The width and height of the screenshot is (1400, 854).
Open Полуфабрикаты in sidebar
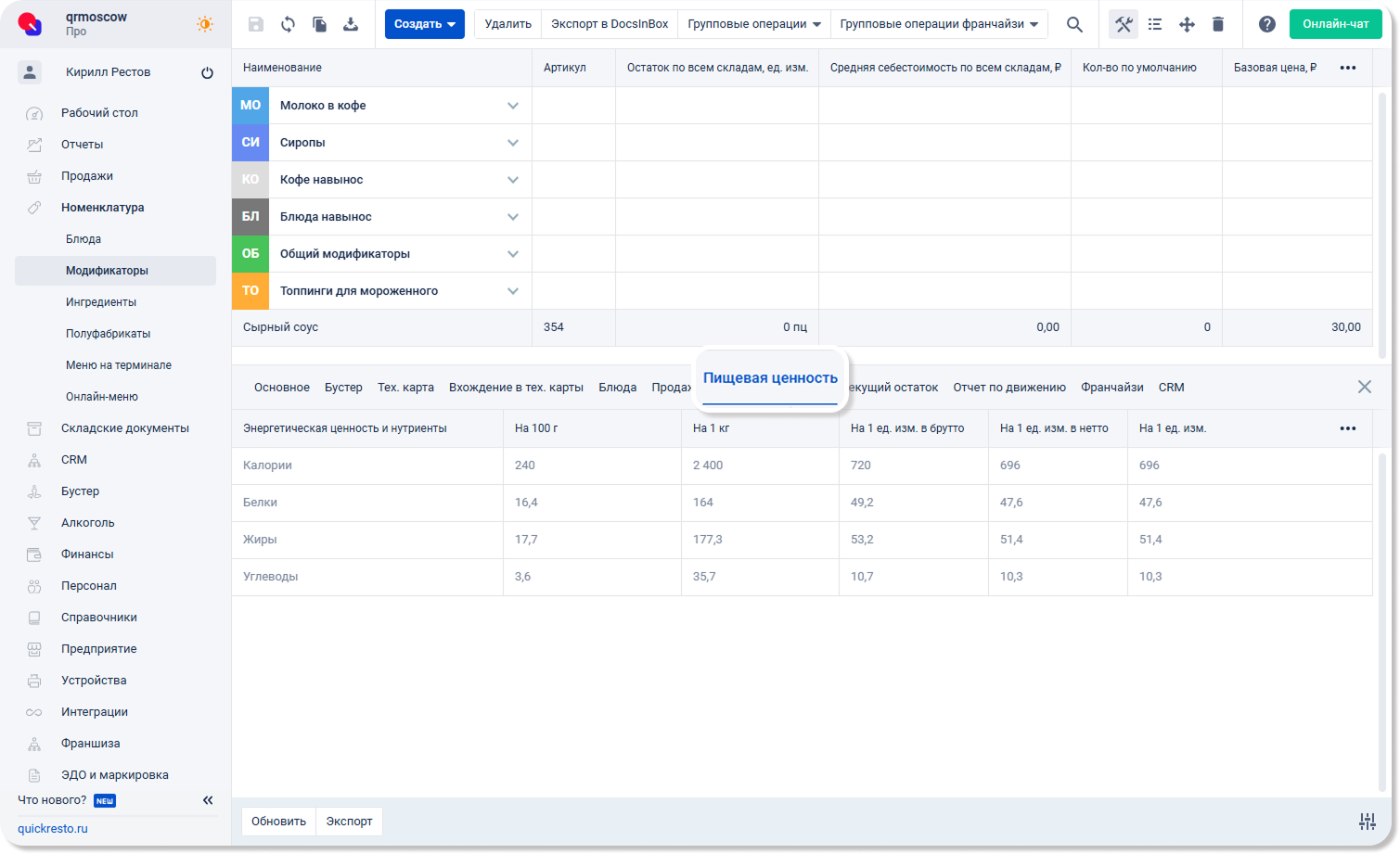(x=108, y=334)
